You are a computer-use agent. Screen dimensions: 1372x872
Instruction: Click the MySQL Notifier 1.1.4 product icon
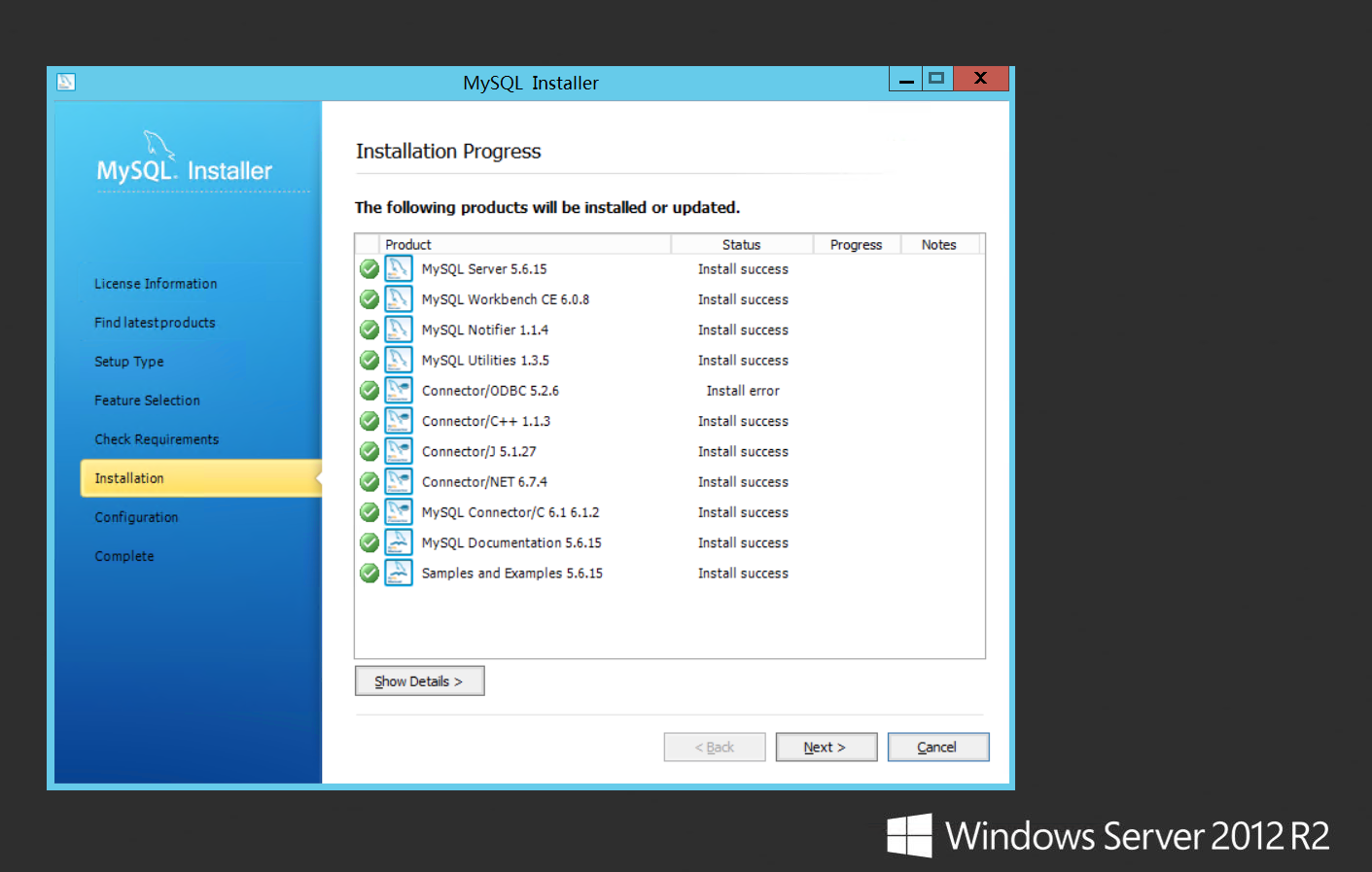399,330
